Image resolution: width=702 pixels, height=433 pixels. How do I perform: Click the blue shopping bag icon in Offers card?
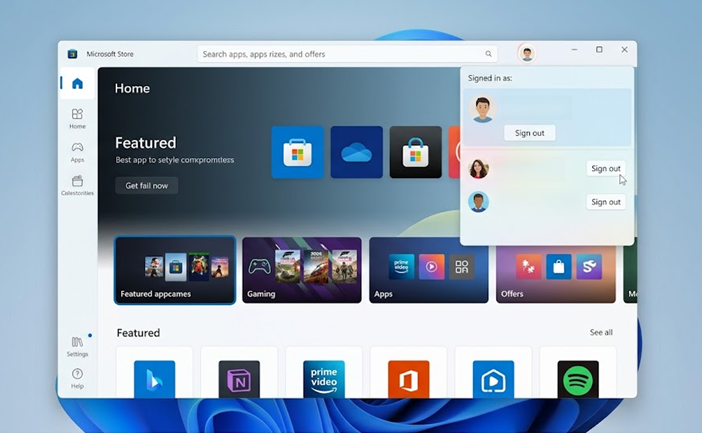click(x=559, y=267)
